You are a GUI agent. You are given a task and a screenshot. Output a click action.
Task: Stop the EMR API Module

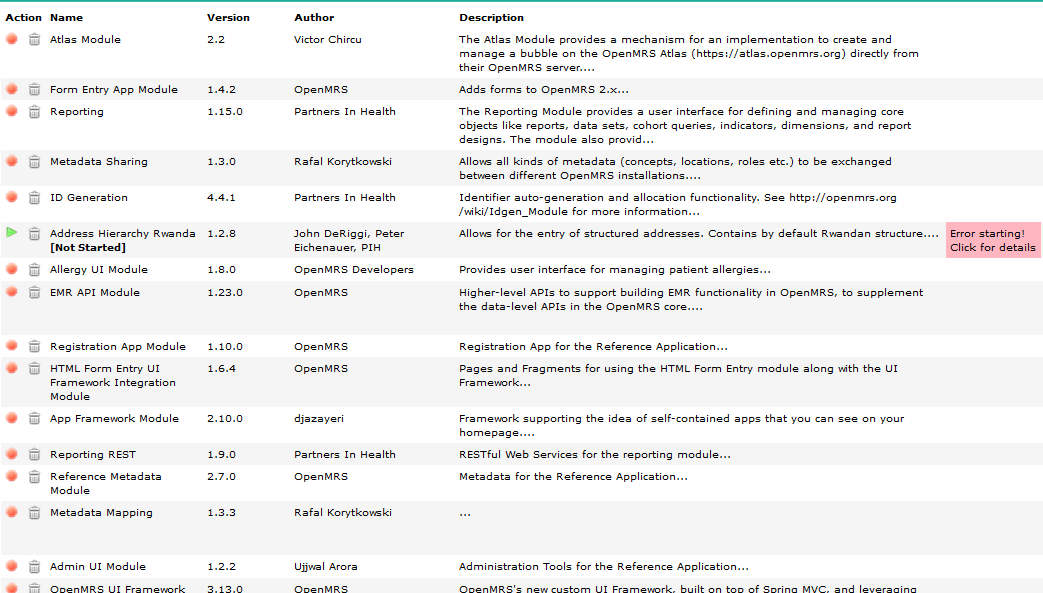coord(11,291)
